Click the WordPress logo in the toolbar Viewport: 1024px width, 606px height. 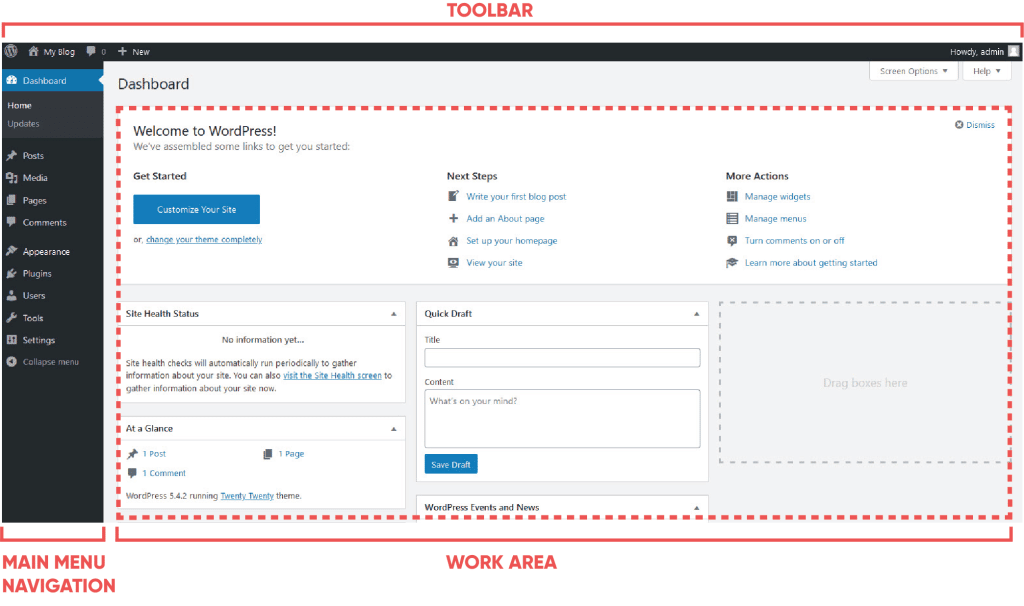[x=11, y=51]
